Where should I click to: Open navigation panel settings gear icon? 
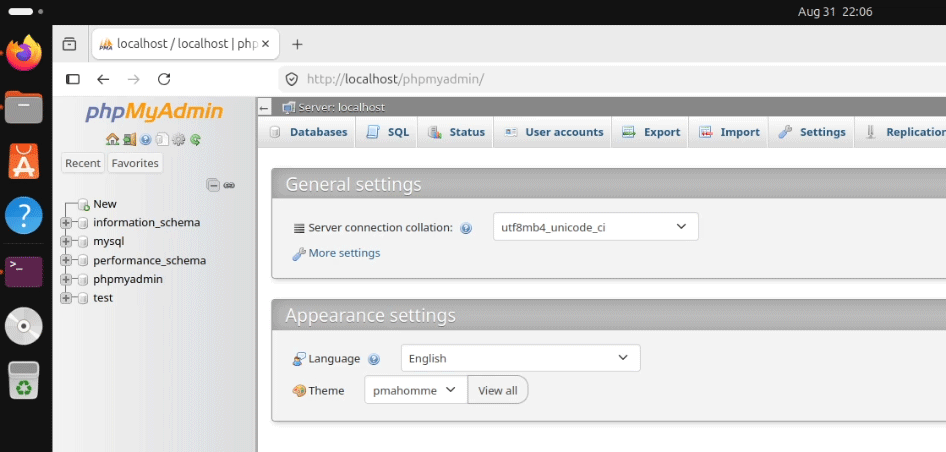[x=178, y=139]
